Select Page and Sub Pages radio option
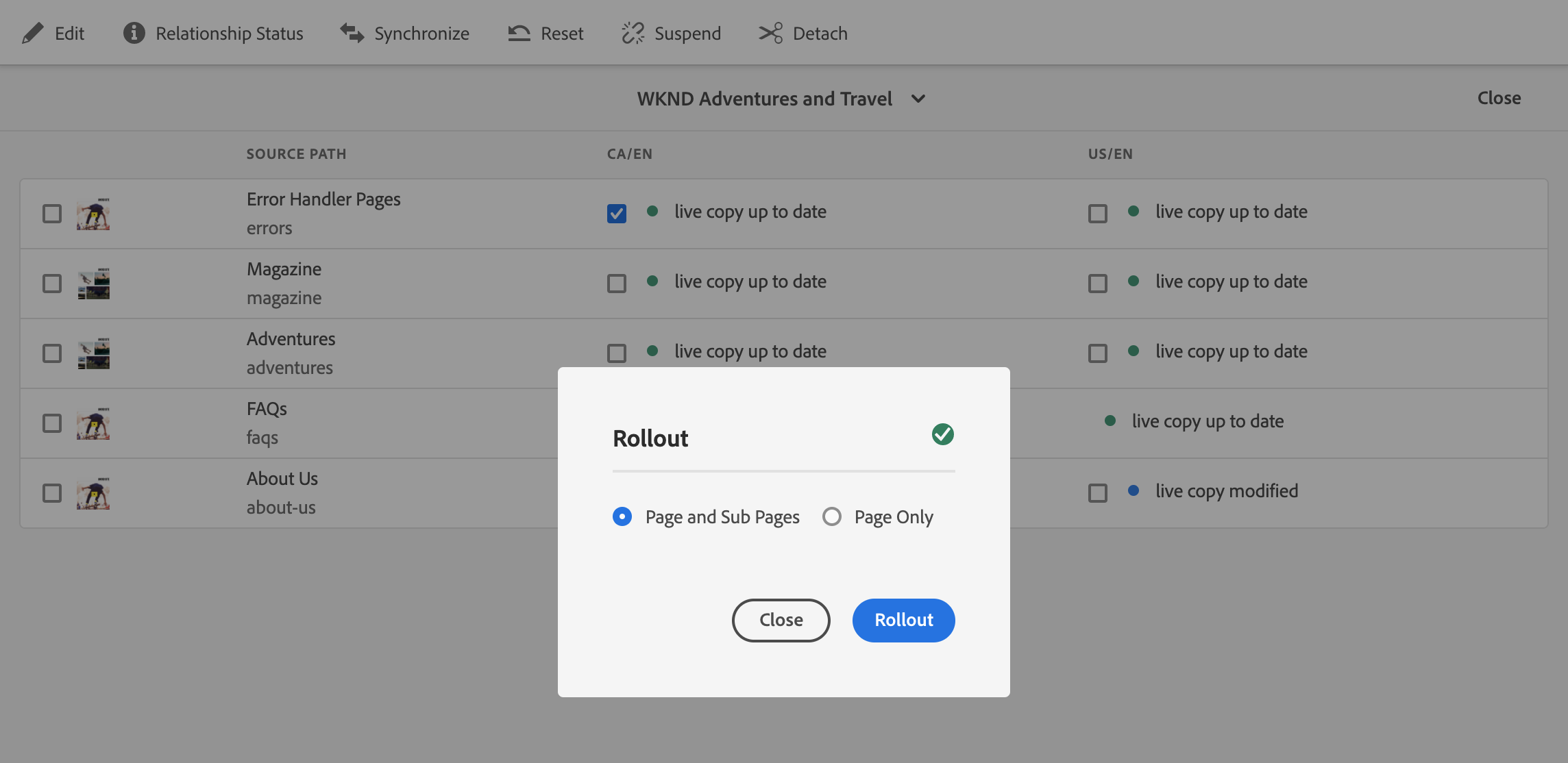 click(622, 516)
